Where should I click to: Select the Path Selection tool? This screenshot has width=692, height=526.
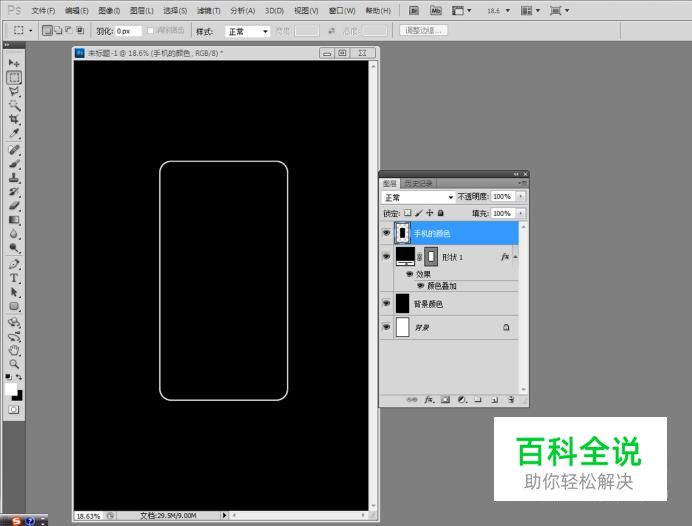14,292
